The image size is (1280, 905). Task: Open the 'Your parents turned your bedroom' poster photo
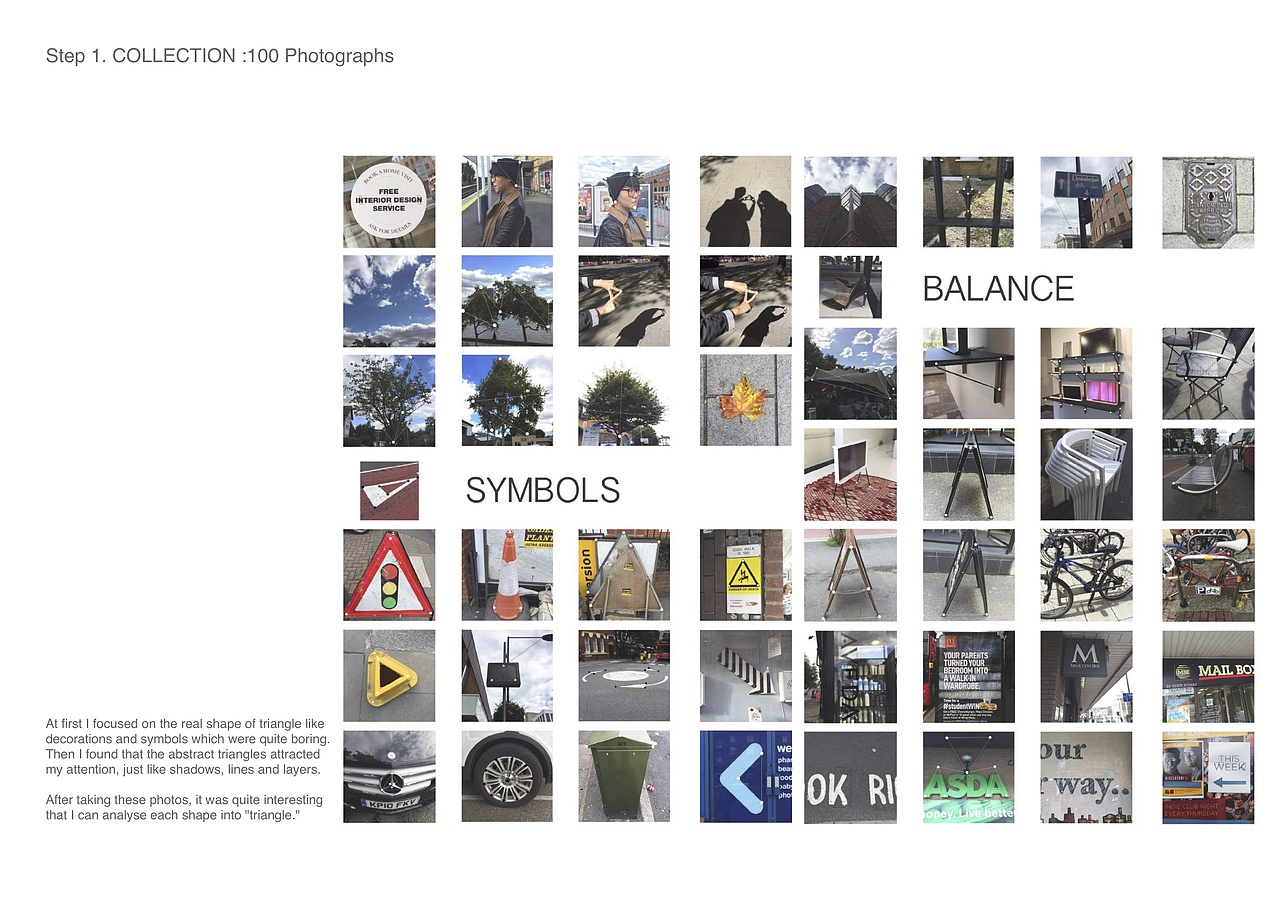click(x=968, y=676)
